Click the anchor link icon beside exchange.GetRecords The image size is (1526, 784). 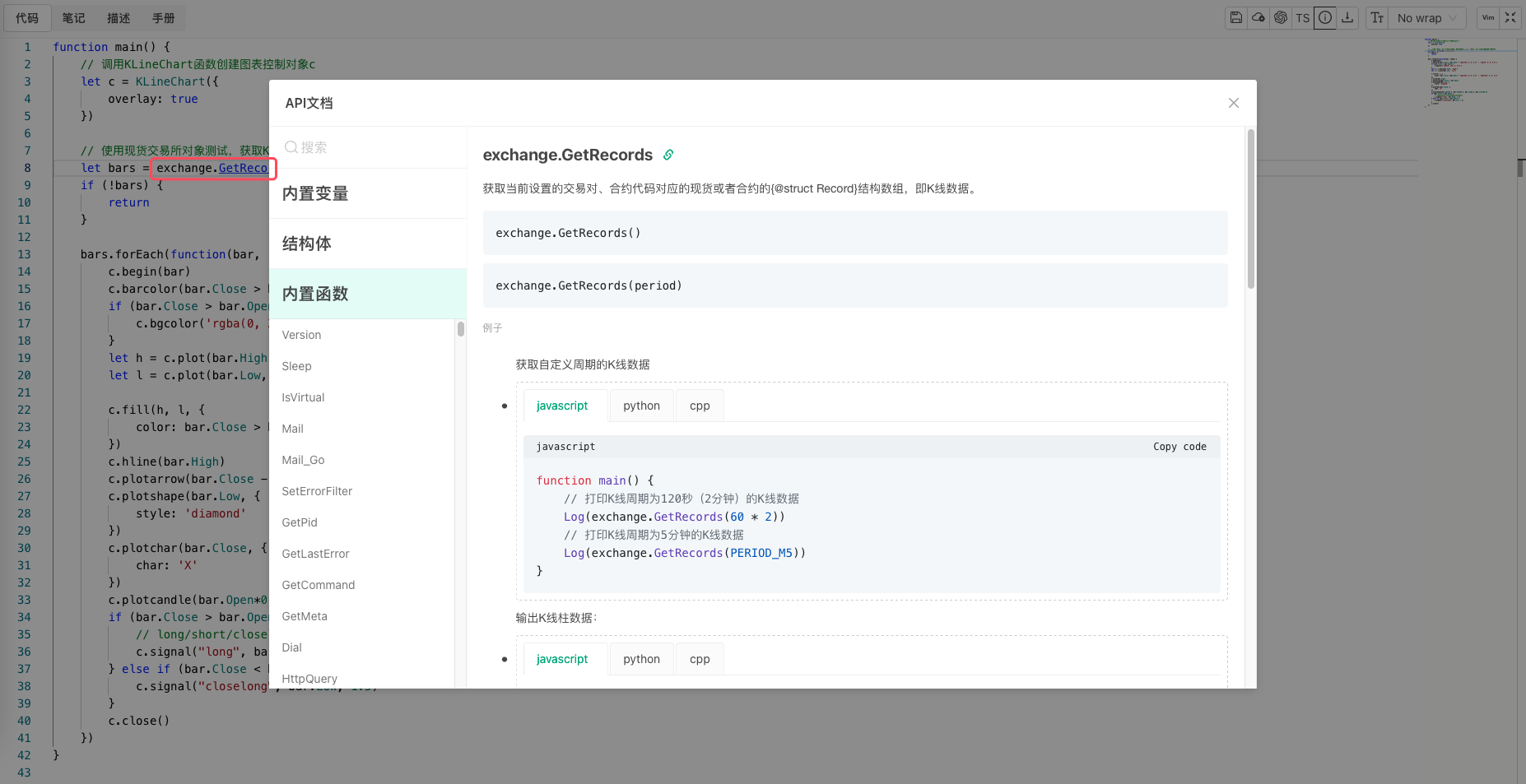click(x=668, y=155)
